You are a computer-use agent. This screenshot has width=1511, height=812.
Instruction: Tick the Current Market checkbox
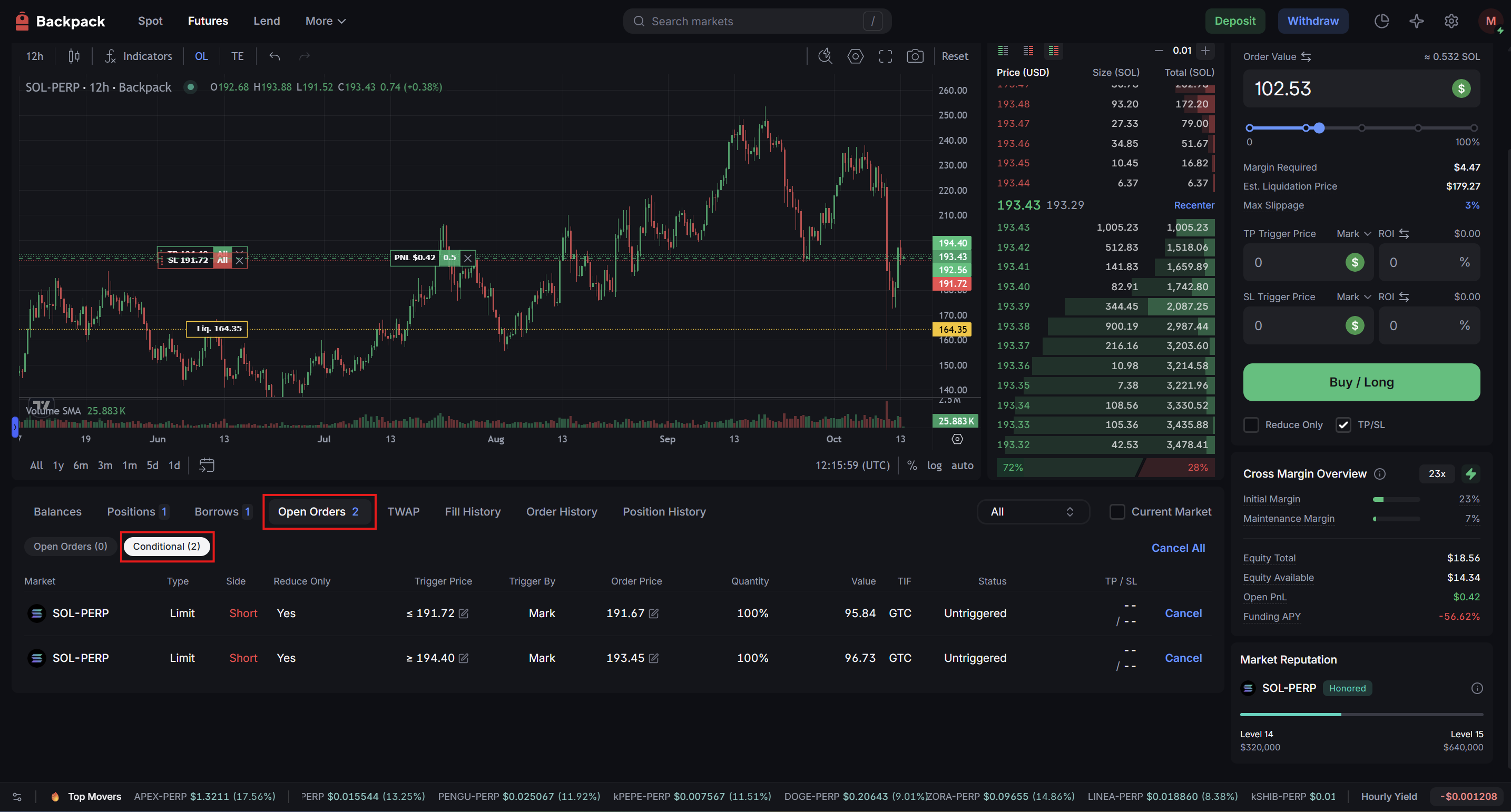click(x=1117, y=512)
